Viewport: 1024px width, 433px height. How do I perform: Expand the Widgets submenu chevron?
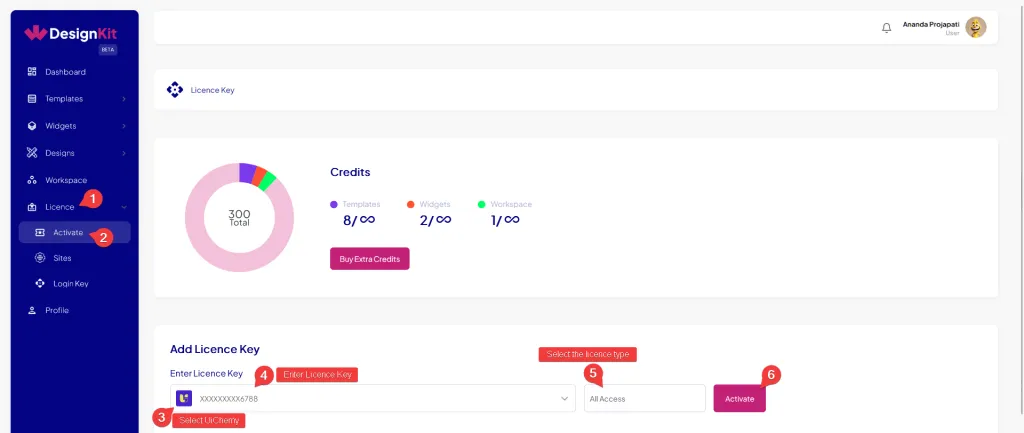(124, 126)
